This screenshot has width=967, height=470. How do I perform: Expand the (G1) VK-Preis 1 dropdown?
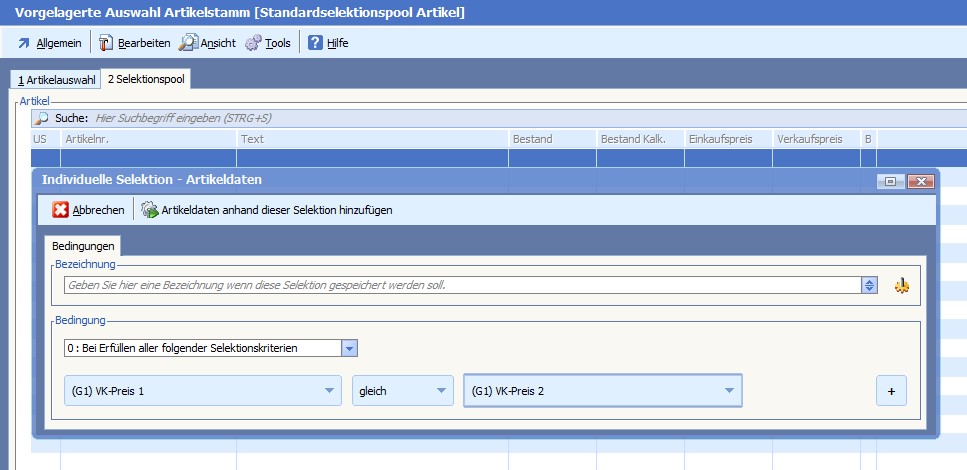click(x=329, y=391)
